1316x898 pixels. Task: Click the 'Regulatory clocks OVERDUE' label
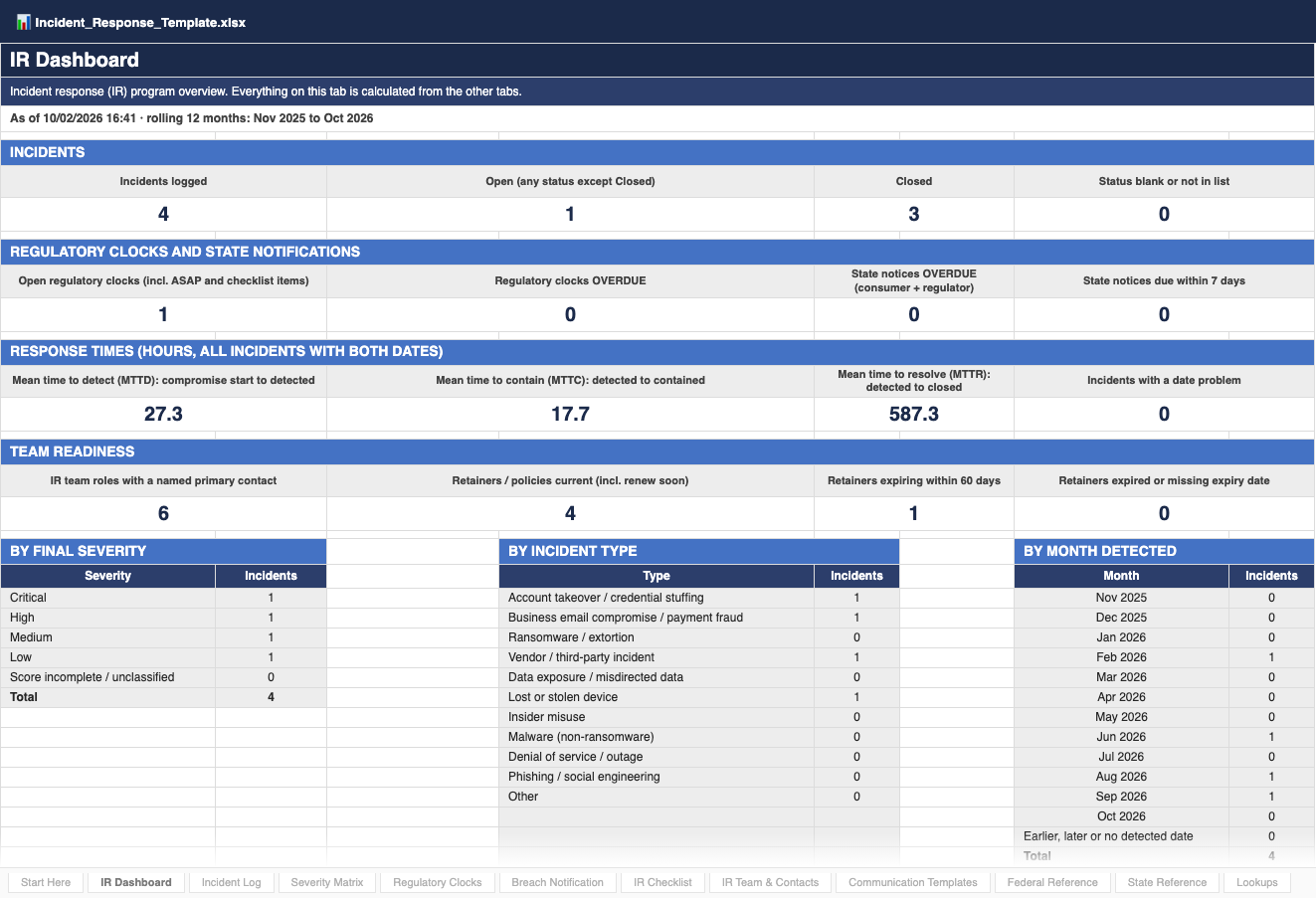570,280
